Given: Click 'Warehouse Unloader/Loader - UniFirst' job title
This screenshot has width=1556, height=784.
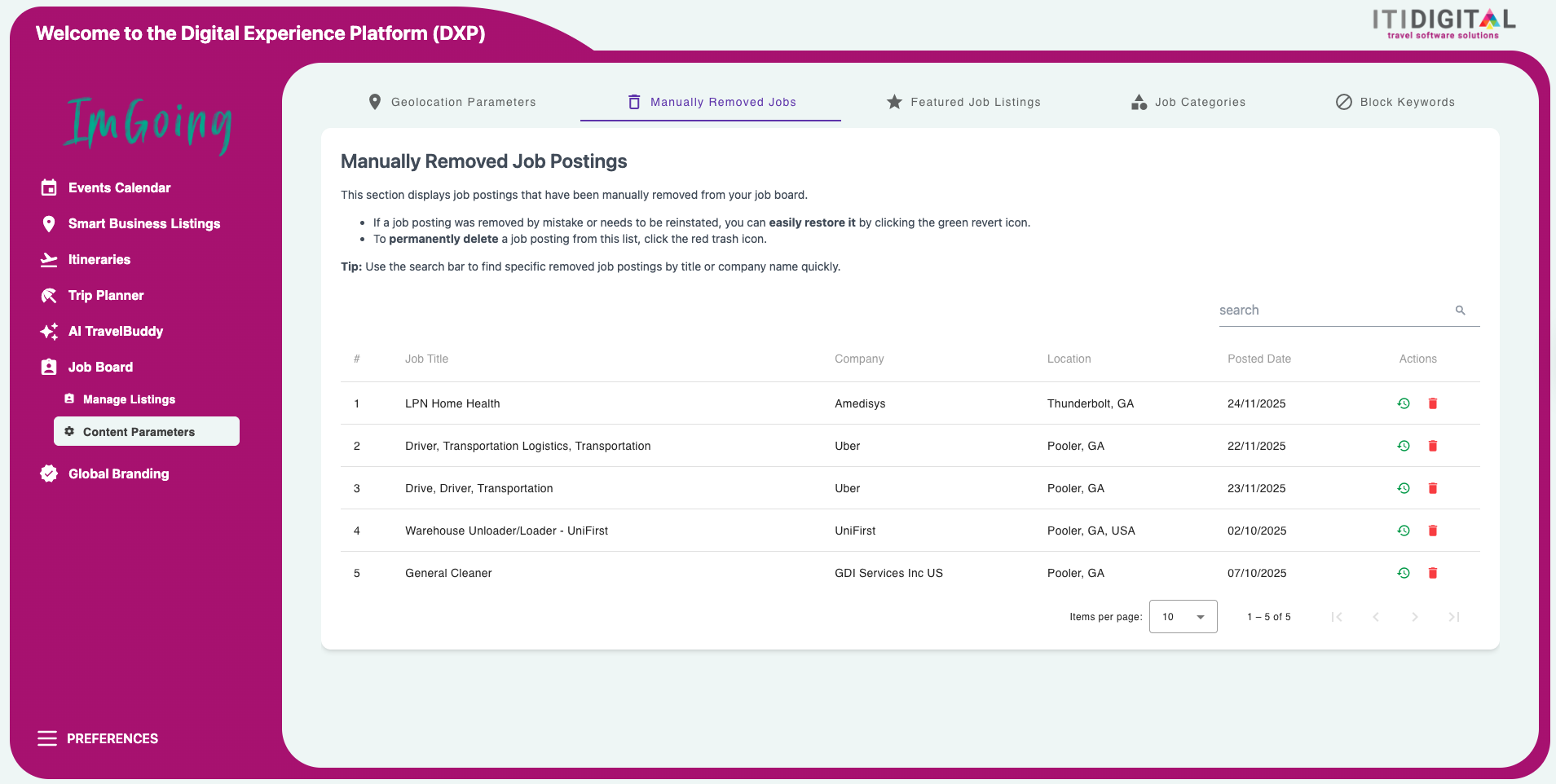Looking at the screenshot, I should click(506, 531).
